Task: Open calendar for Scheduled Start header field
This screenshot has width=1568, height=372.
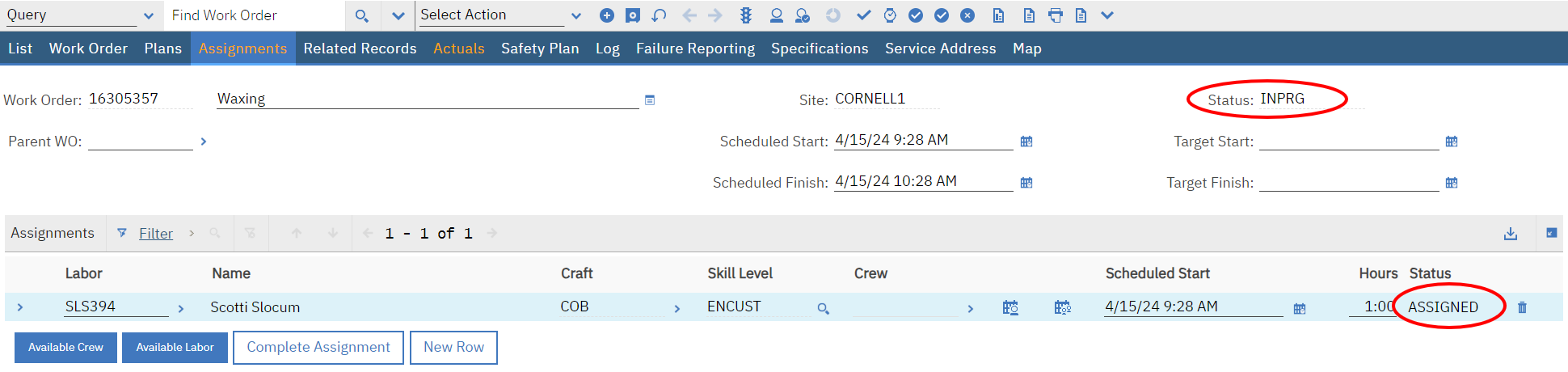Action: [1026, 142]
